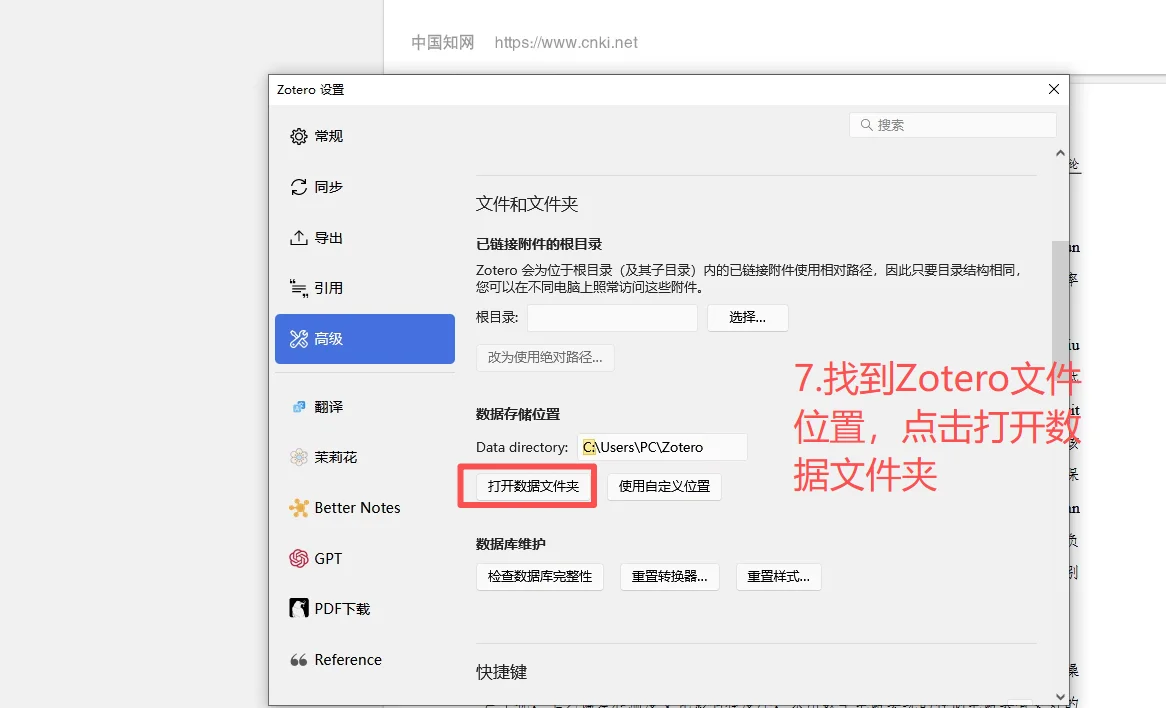This screenshot has height=708, width=1166.
Task: Click the 使用自定义位置 button
Action: 664,486
